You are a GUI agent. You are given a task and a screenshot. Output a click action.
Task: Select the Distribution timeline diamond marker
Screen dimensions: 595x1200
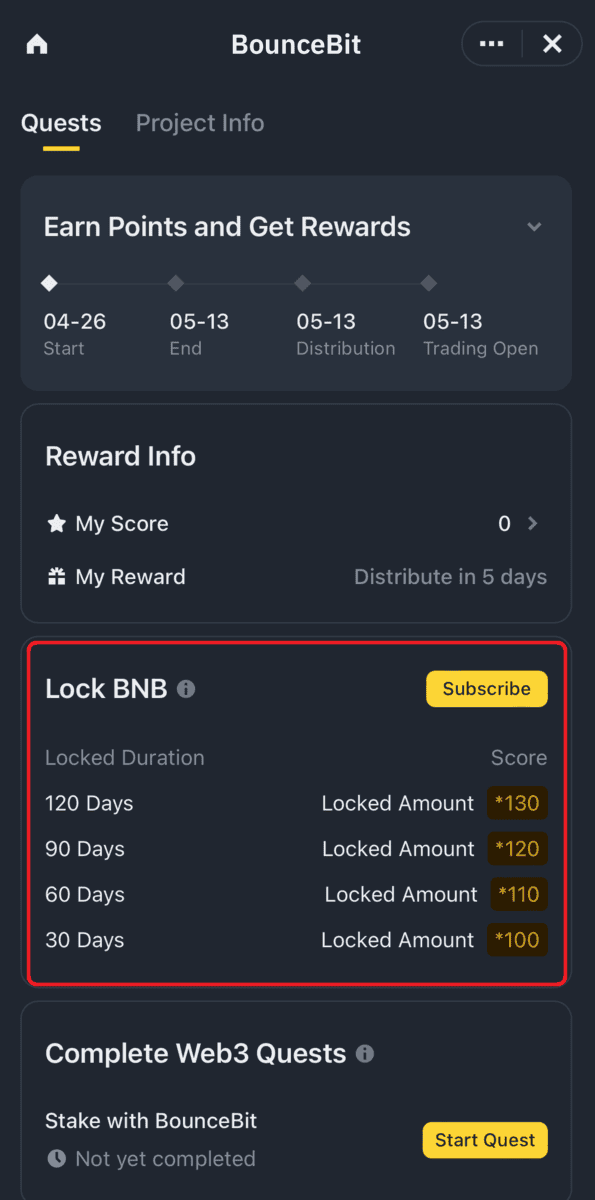(x=302, y=284)
